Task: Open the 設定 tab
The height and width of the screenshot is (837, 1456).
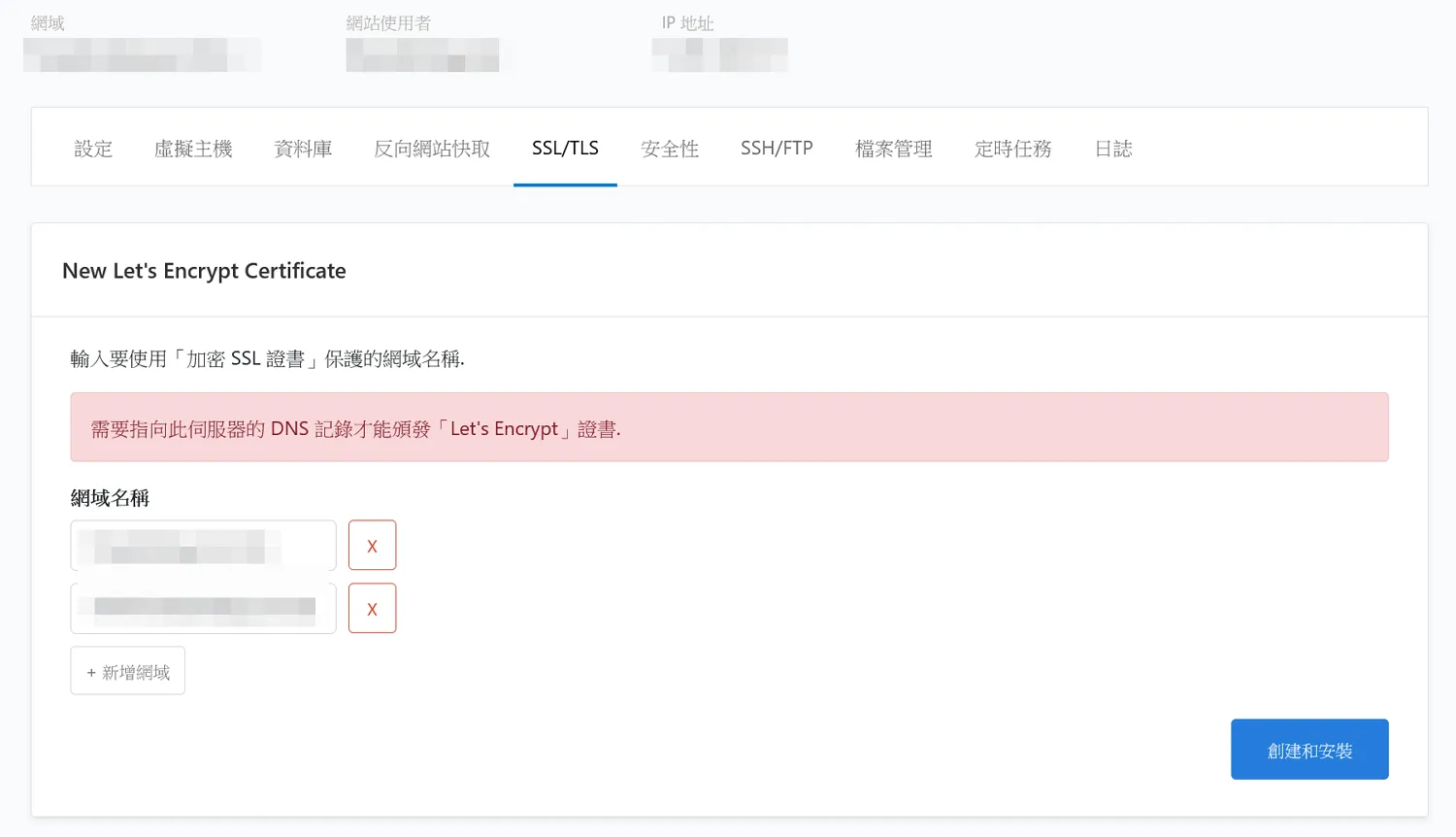Action: (x=93, y=149)
